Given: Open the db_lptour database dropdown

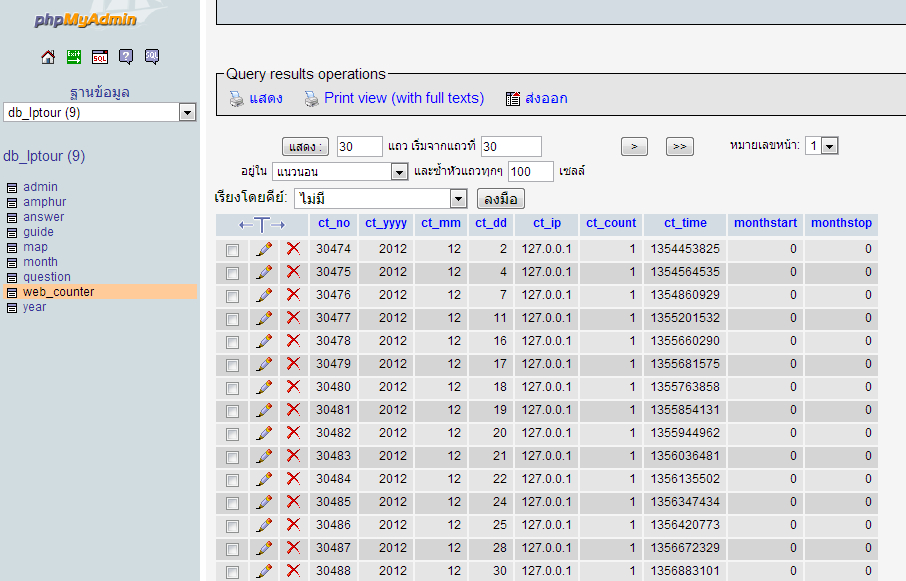Looking at the screenshot, I should click(100, 112).
